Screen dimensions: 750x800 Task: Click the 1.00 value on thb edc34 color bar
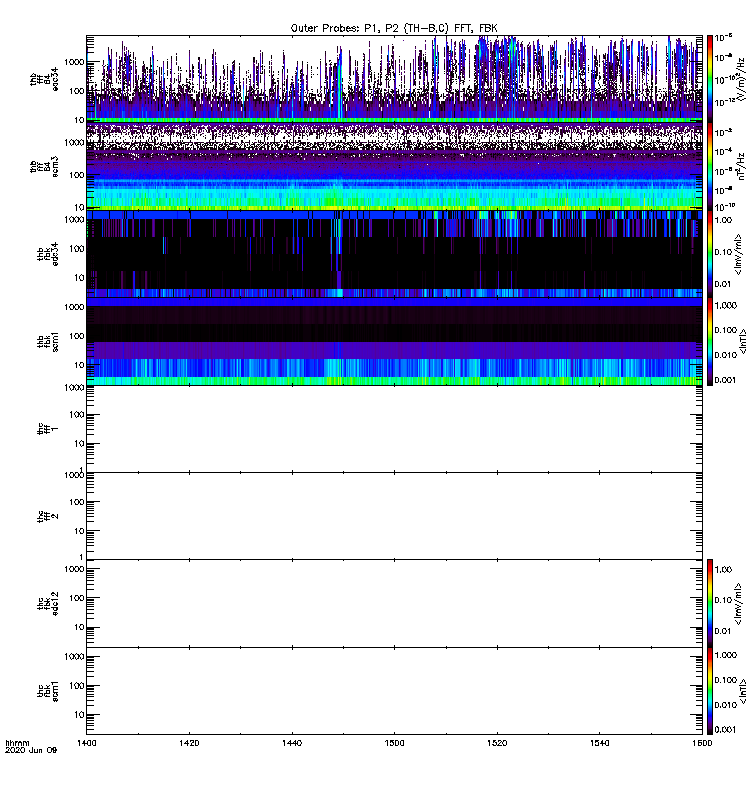point(723,220)
